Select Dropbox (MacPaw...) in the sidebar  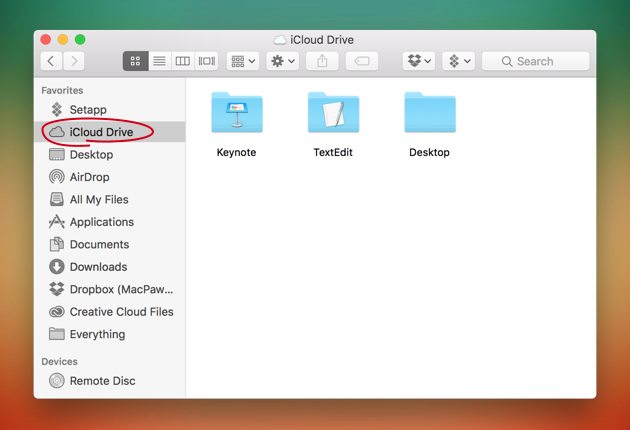(x=109, y=289)
